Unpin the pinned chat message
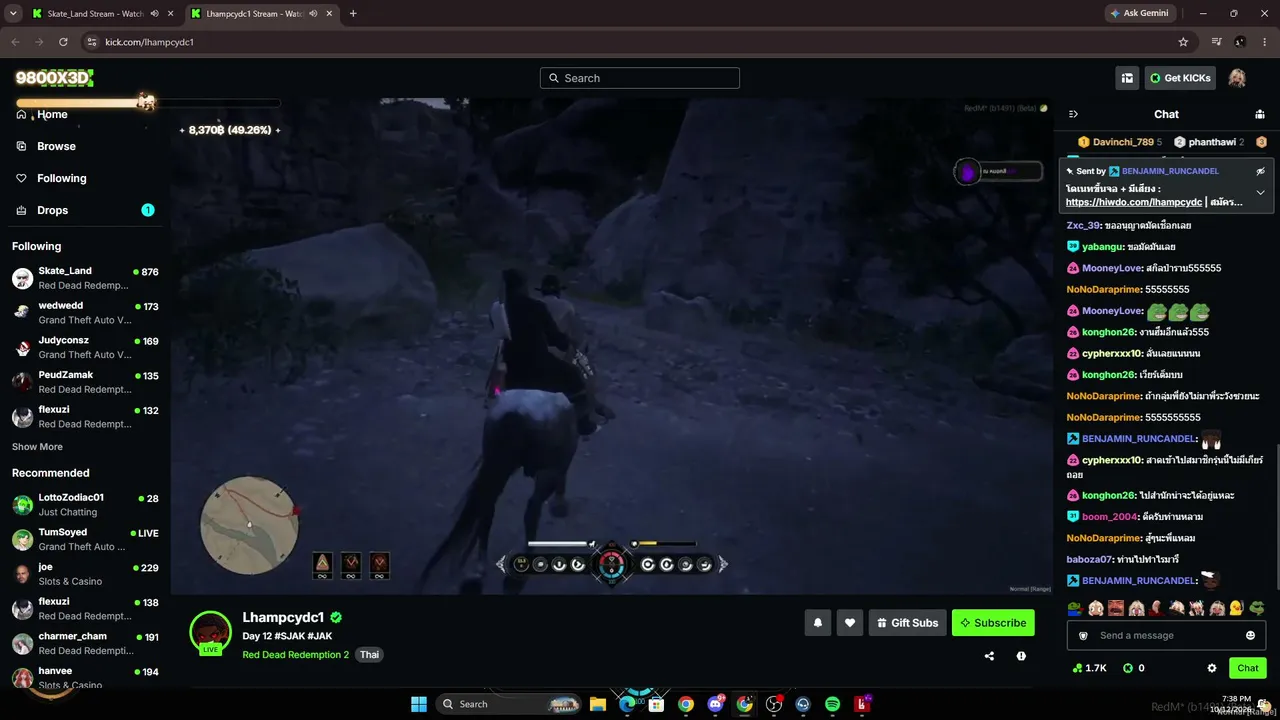1280x720 pixels. [1260, 171]
